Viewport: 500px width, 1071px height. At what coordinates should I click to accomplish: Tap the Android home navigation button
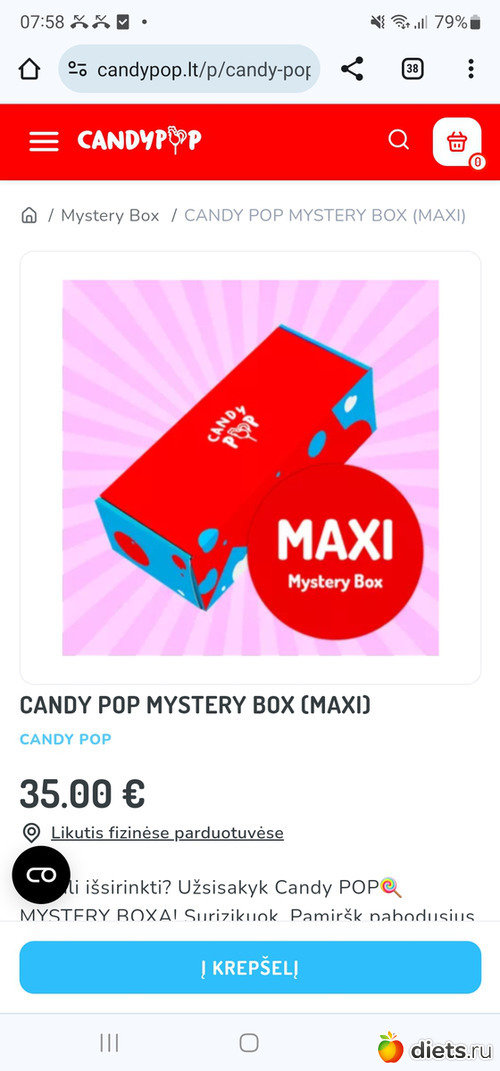click(x=249, y=1042)
